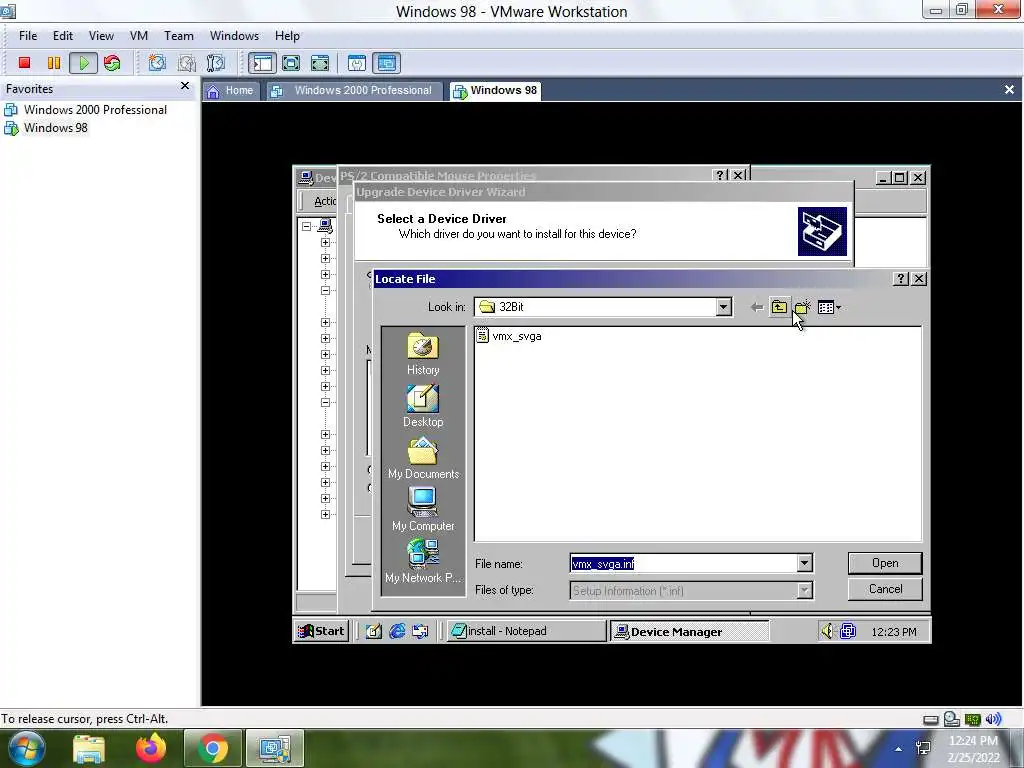
Task: Open Chrome from host taskbar
Action: (212, 748)
